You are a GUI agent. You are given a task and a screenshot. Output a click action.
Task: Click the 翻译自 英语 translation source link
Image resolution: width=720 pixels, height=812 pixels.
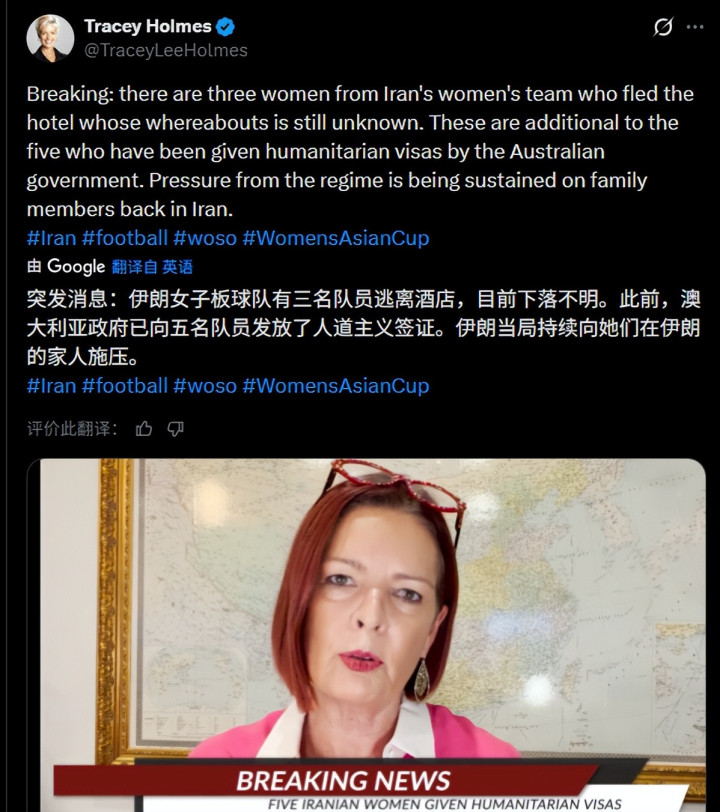pos(152,267)
